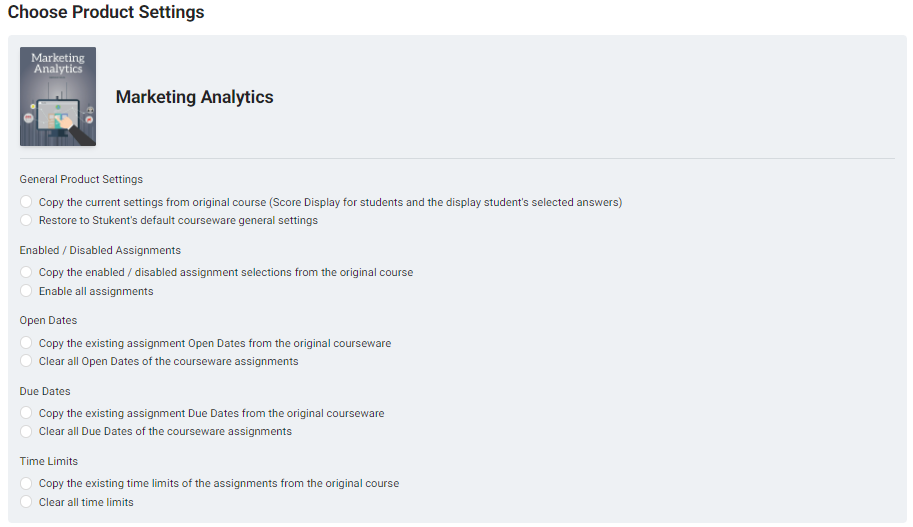Choose copy existing time limits option
The height and width of the screenshot is (527, 913).
pos(26,483)
